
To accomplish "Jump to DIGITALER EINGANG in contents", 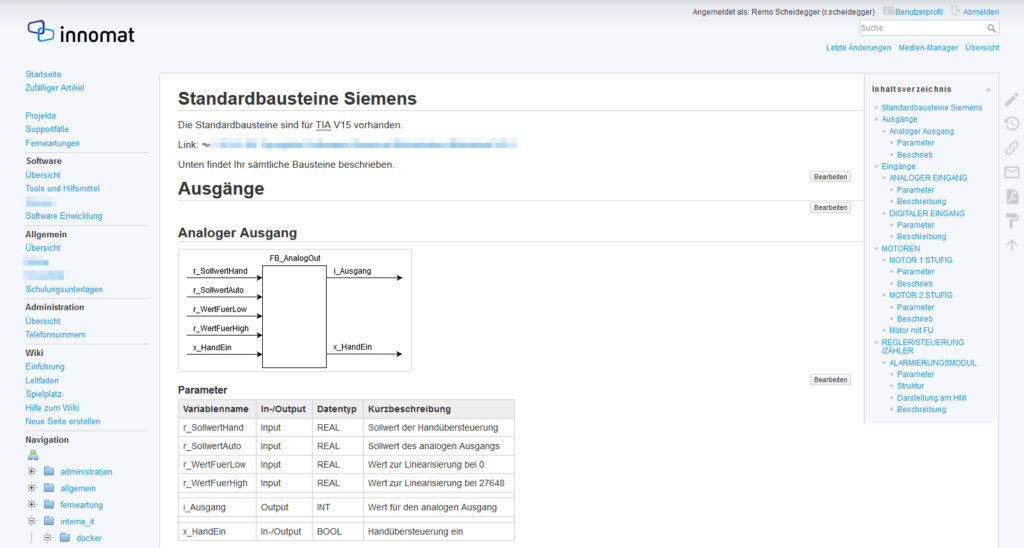I will [x=927, y=214].
